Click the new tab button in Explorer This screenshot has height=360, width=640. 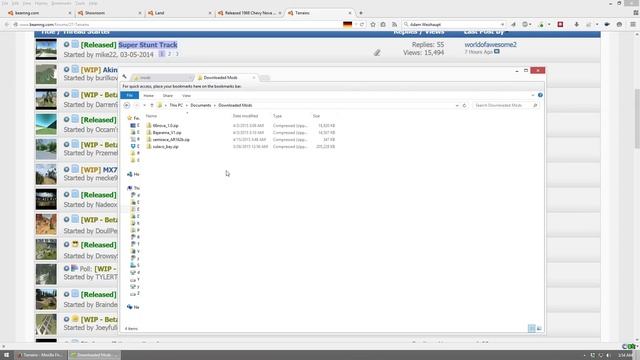(264, 78)
